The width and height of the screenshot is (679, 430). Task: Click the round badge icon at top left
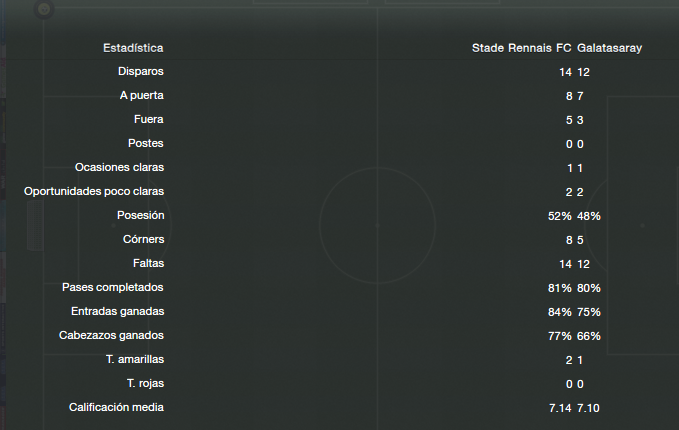tap(44, 9)
